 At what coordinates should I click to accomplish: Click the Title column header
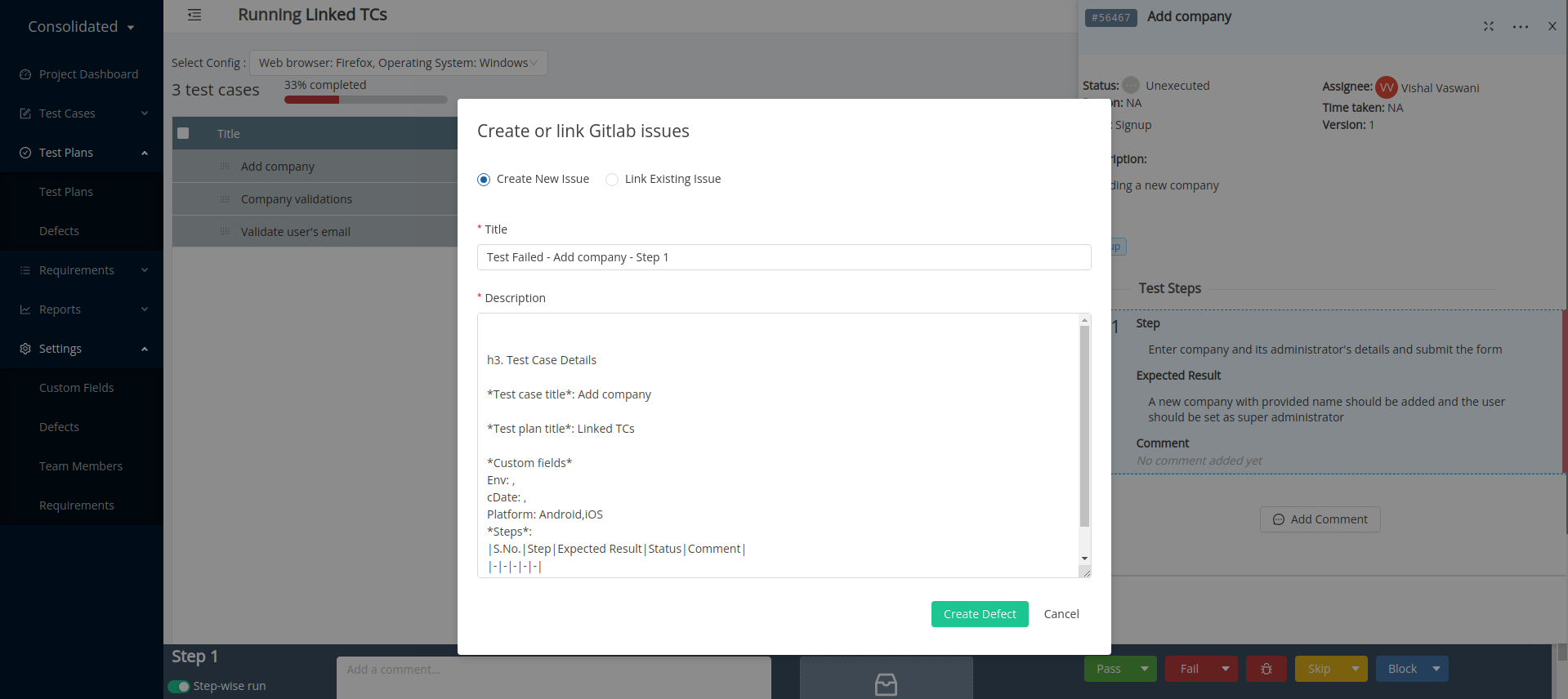point(229,134)
